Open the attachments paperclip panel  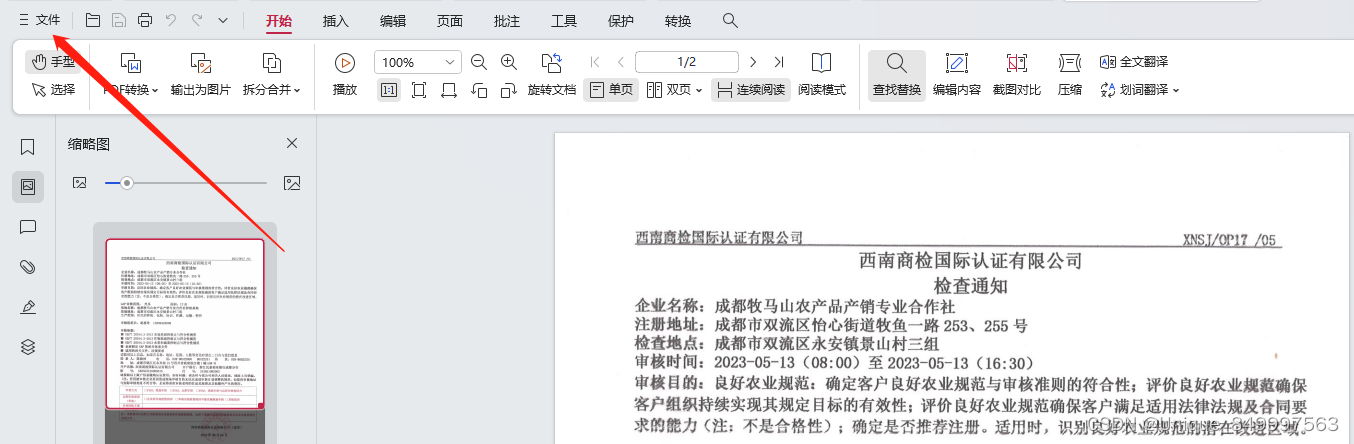pyautogui.click(x=28, y=267)
